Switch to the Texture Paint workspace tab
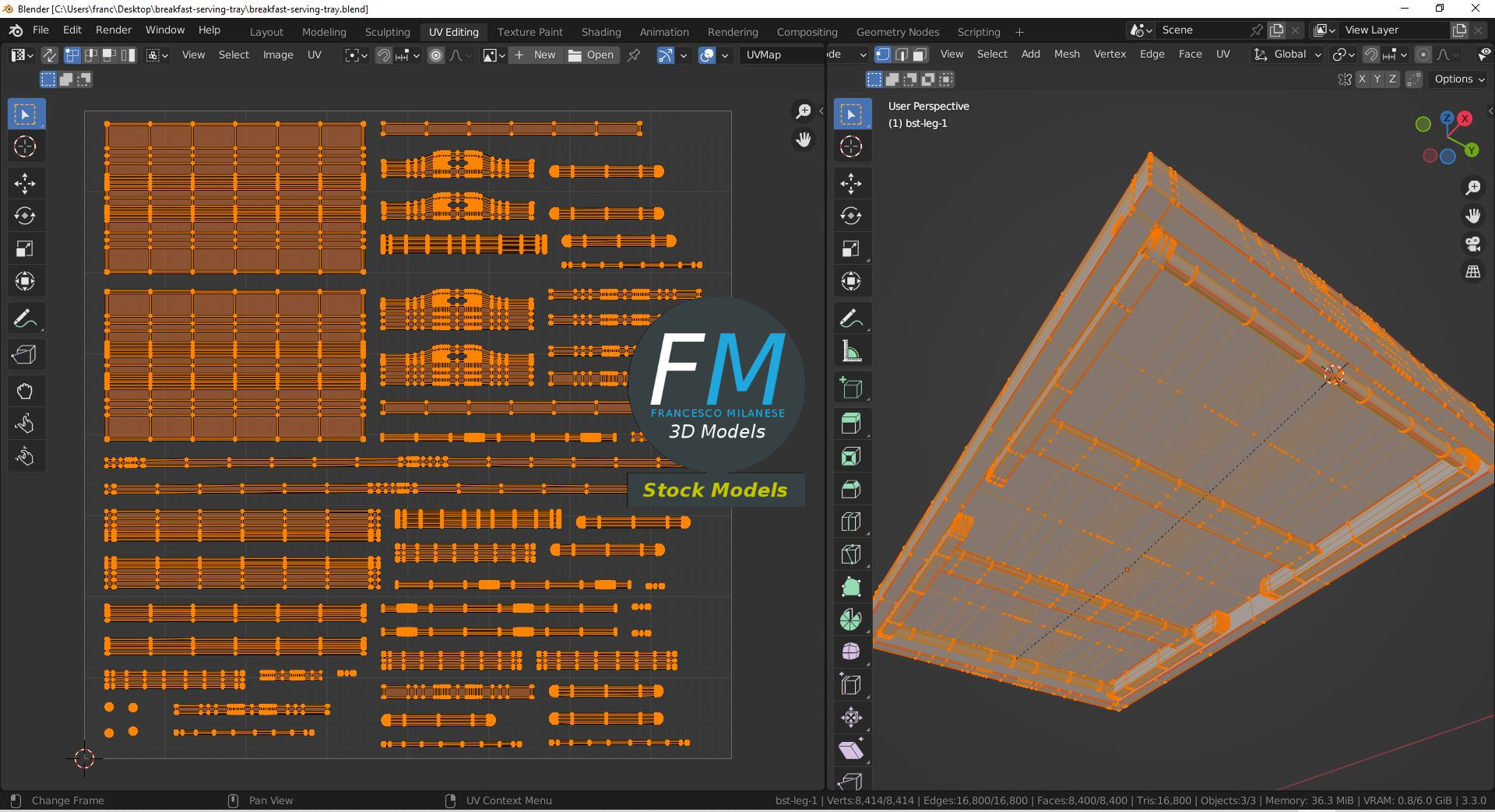 (529, 32)
